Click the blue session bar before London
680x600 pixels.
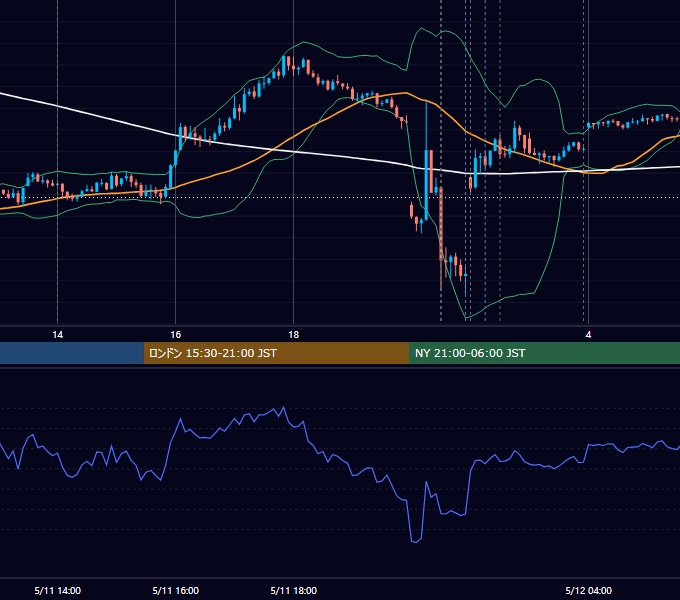(x=72, y=353)
